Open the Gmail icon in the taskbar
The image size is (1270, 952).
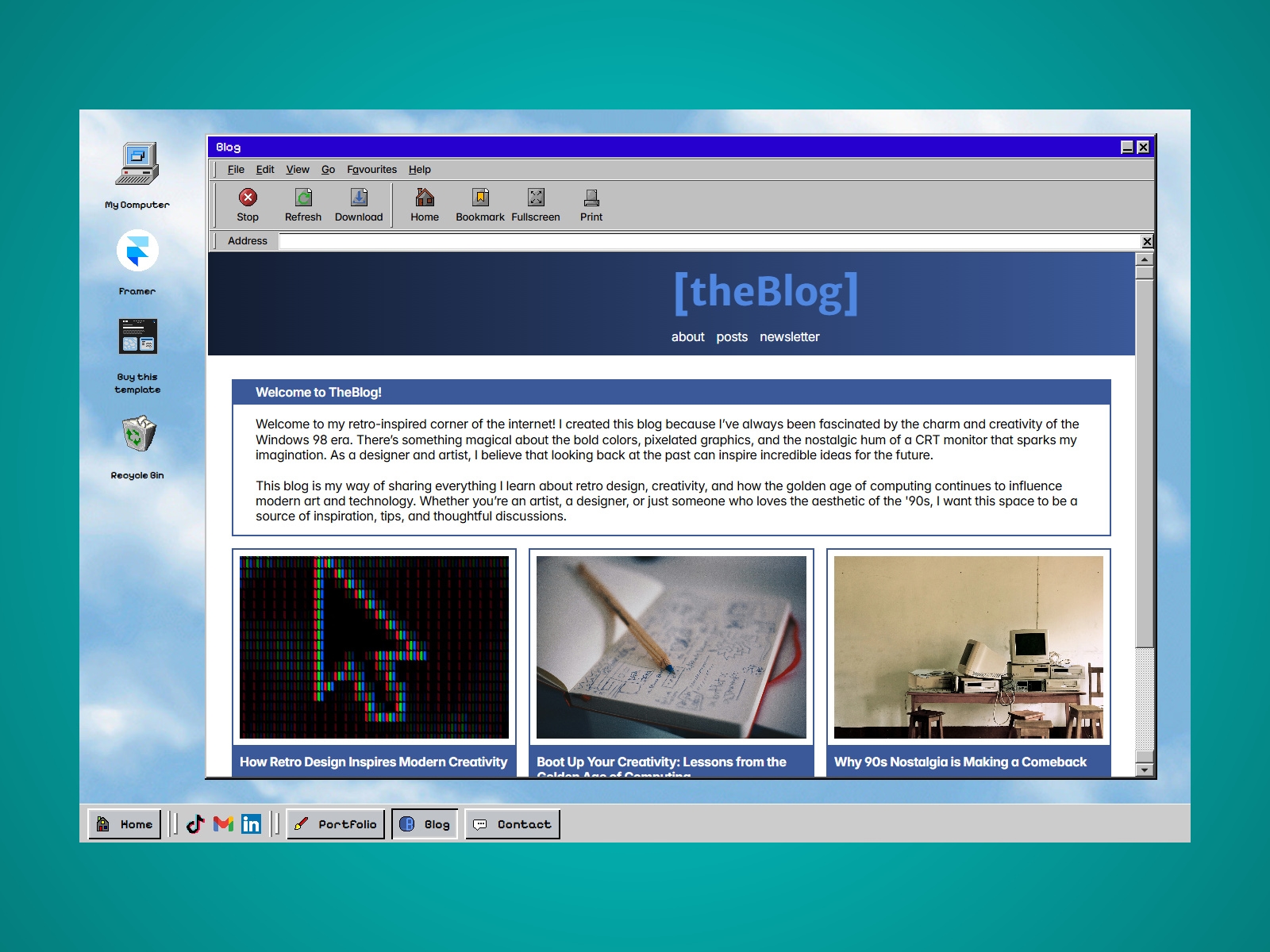(223, 824)
